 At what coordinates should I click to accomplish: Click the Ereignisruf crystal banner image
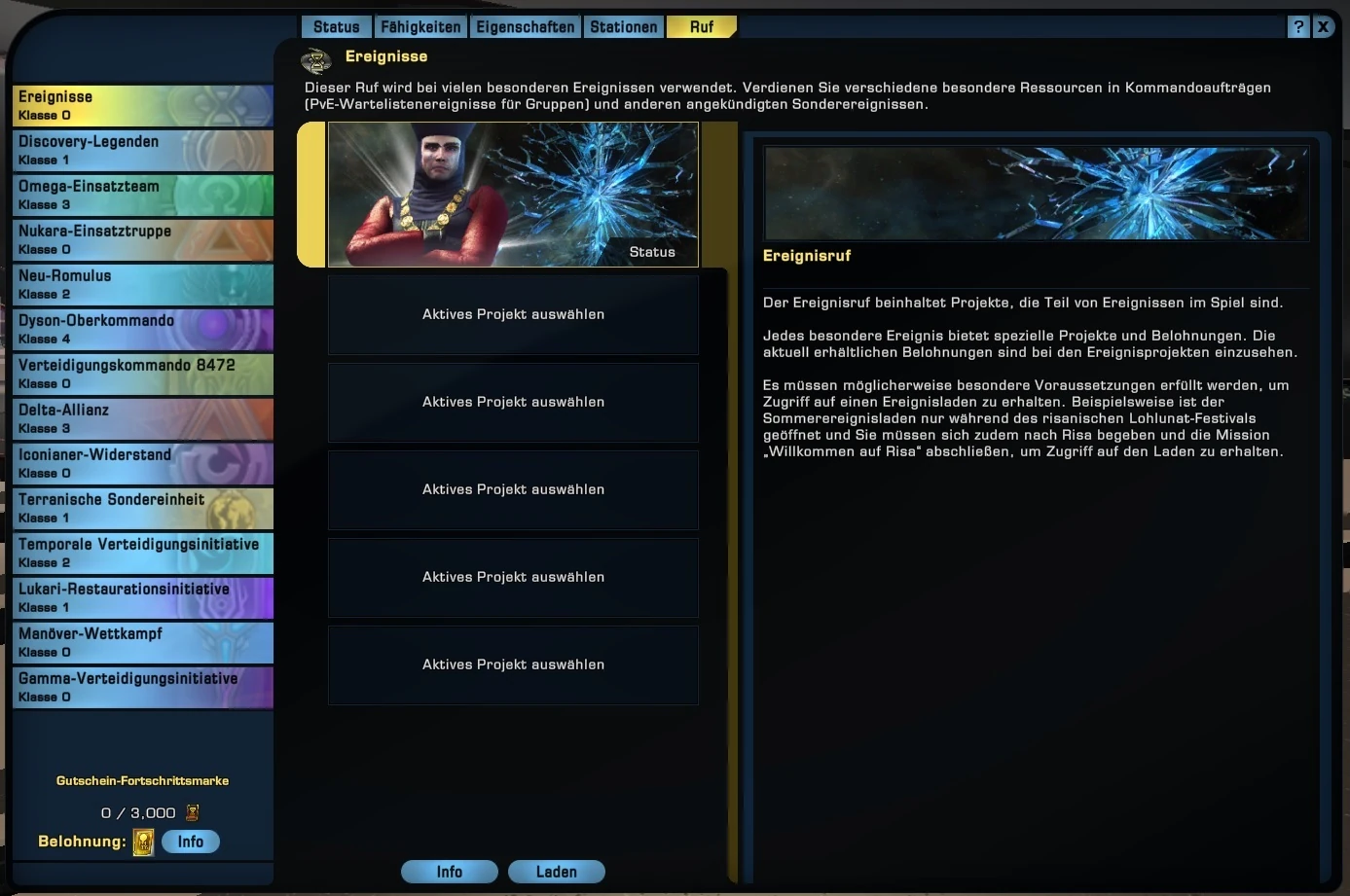[1037, 193]
